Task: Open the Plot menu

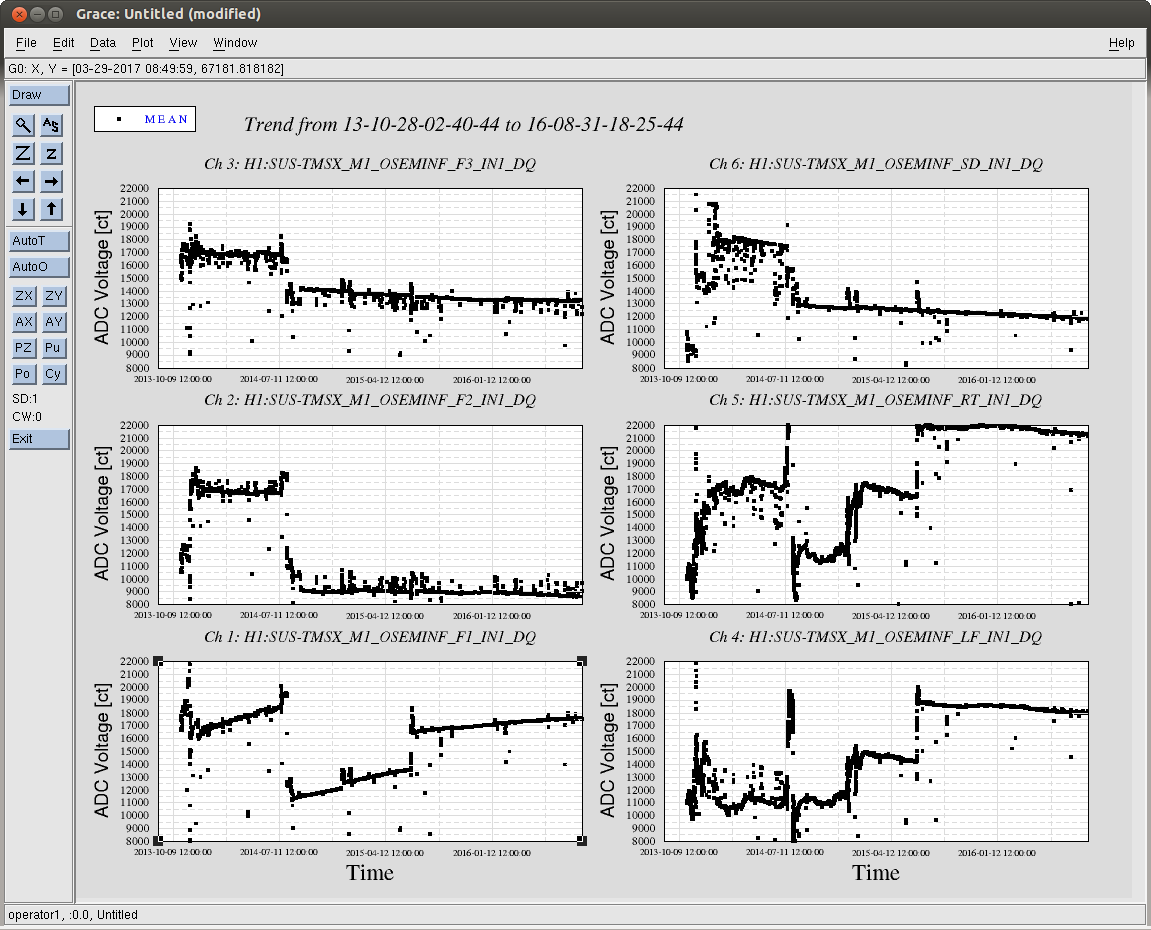Action: 143,43
